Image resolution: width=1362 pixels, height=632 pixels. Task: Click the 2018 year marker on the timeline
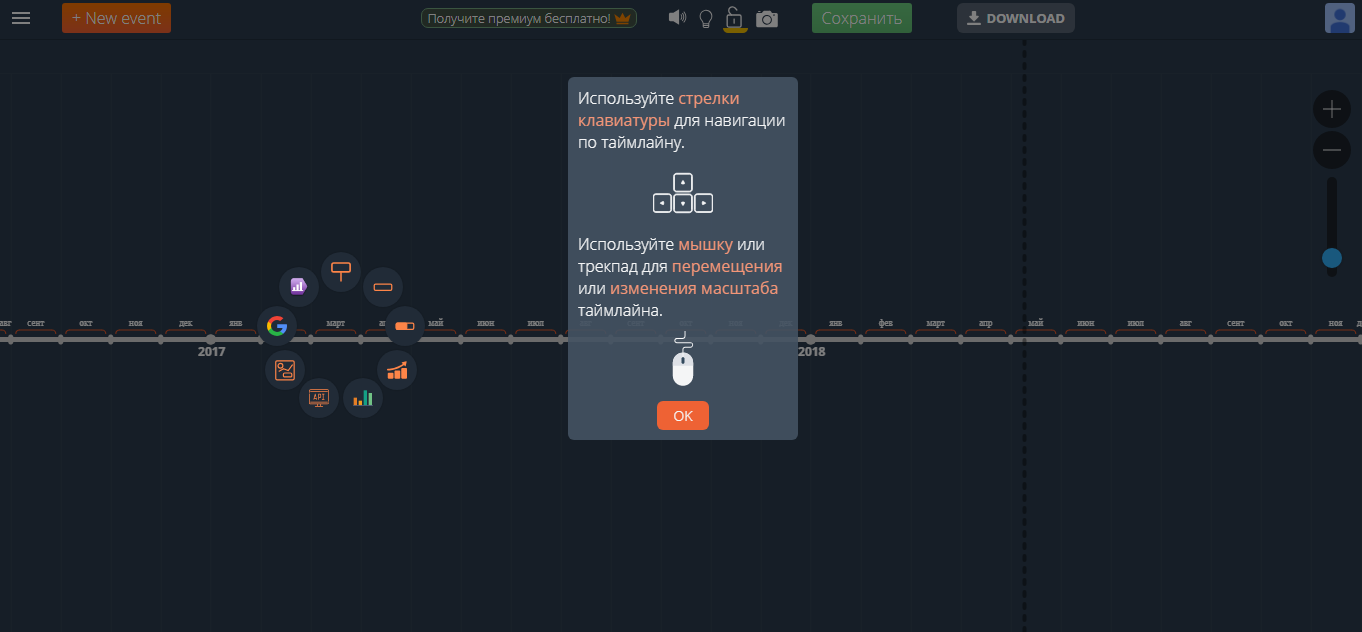(x=811, y=351)
